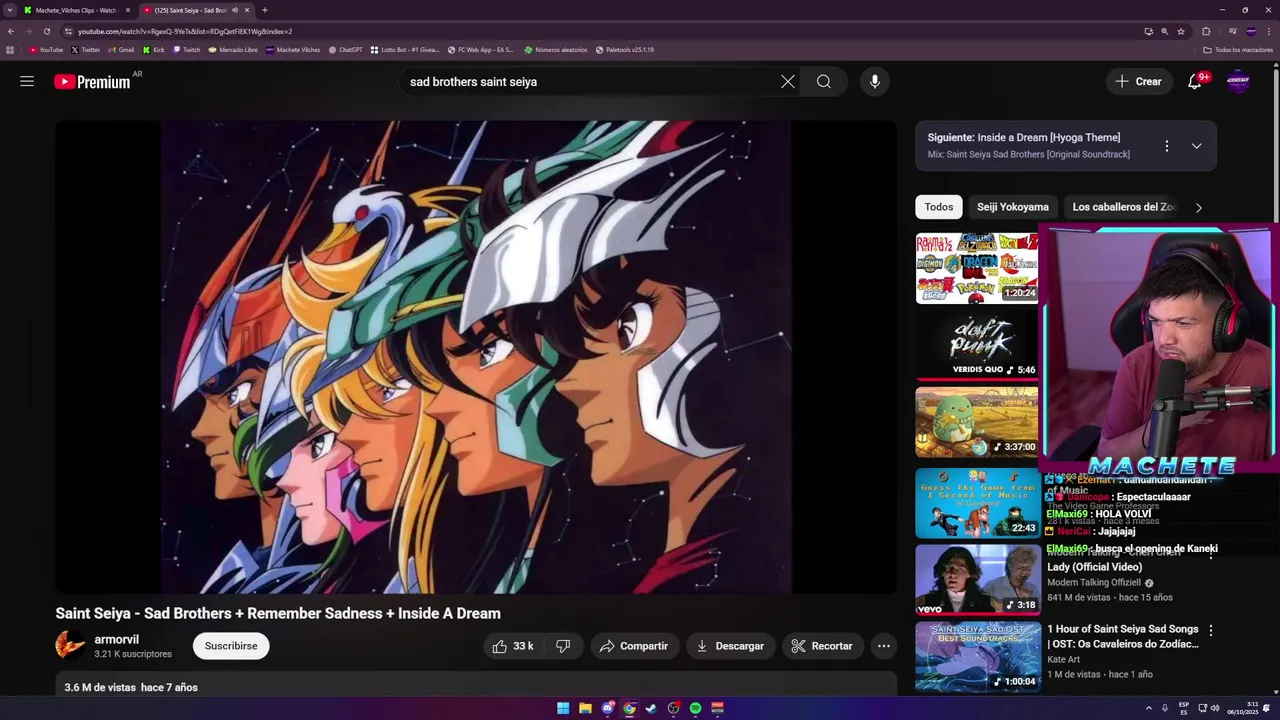Open the new tab plus button
The height and width of the screenshot is (720, 1280).
click(x=264, y=10)
